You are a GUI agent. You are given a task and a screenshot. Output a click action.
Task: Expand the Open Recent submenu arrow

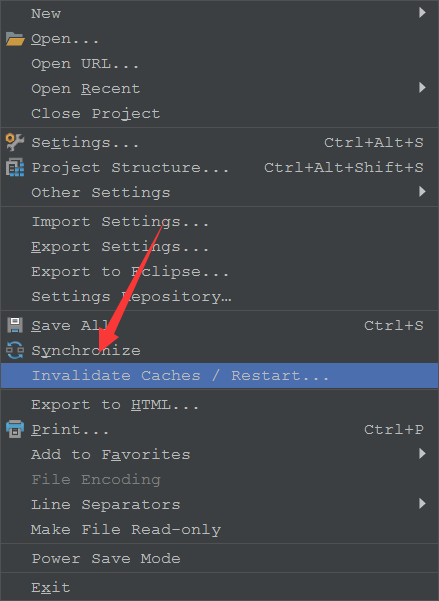click(x=422, y=88)
